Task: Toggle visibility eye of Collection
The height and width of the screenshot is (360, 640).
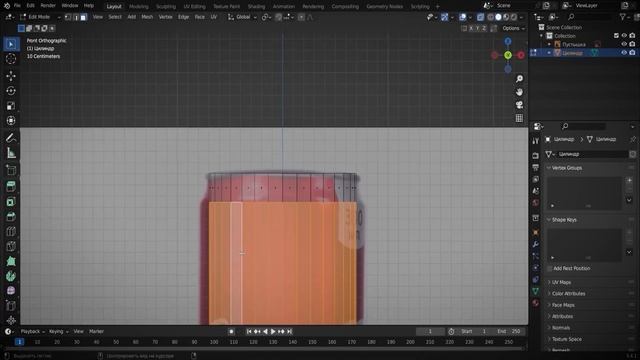Action: [624, 36]
